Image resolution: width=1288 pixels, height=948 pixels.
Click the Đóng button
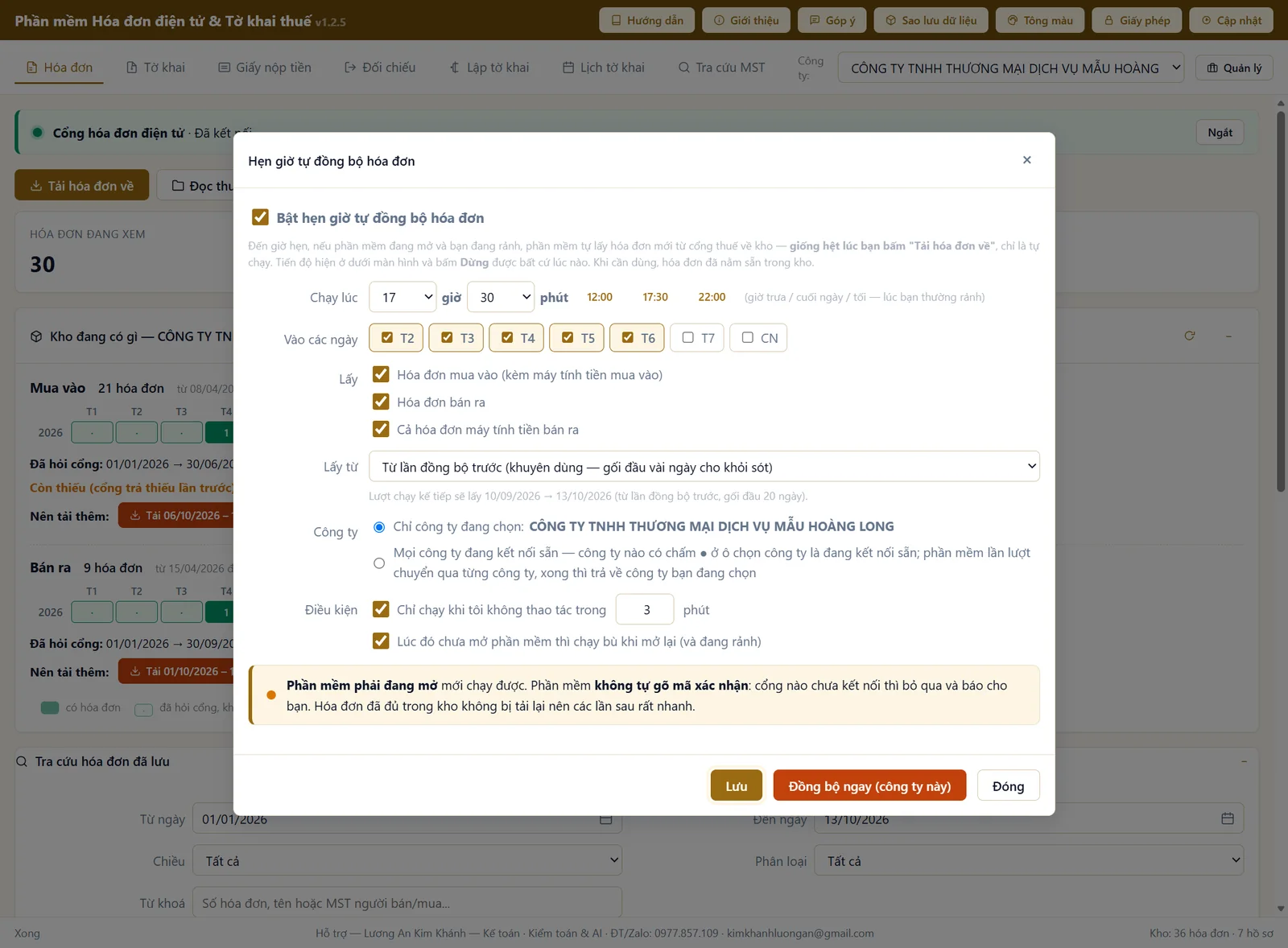click(1008, 786)
